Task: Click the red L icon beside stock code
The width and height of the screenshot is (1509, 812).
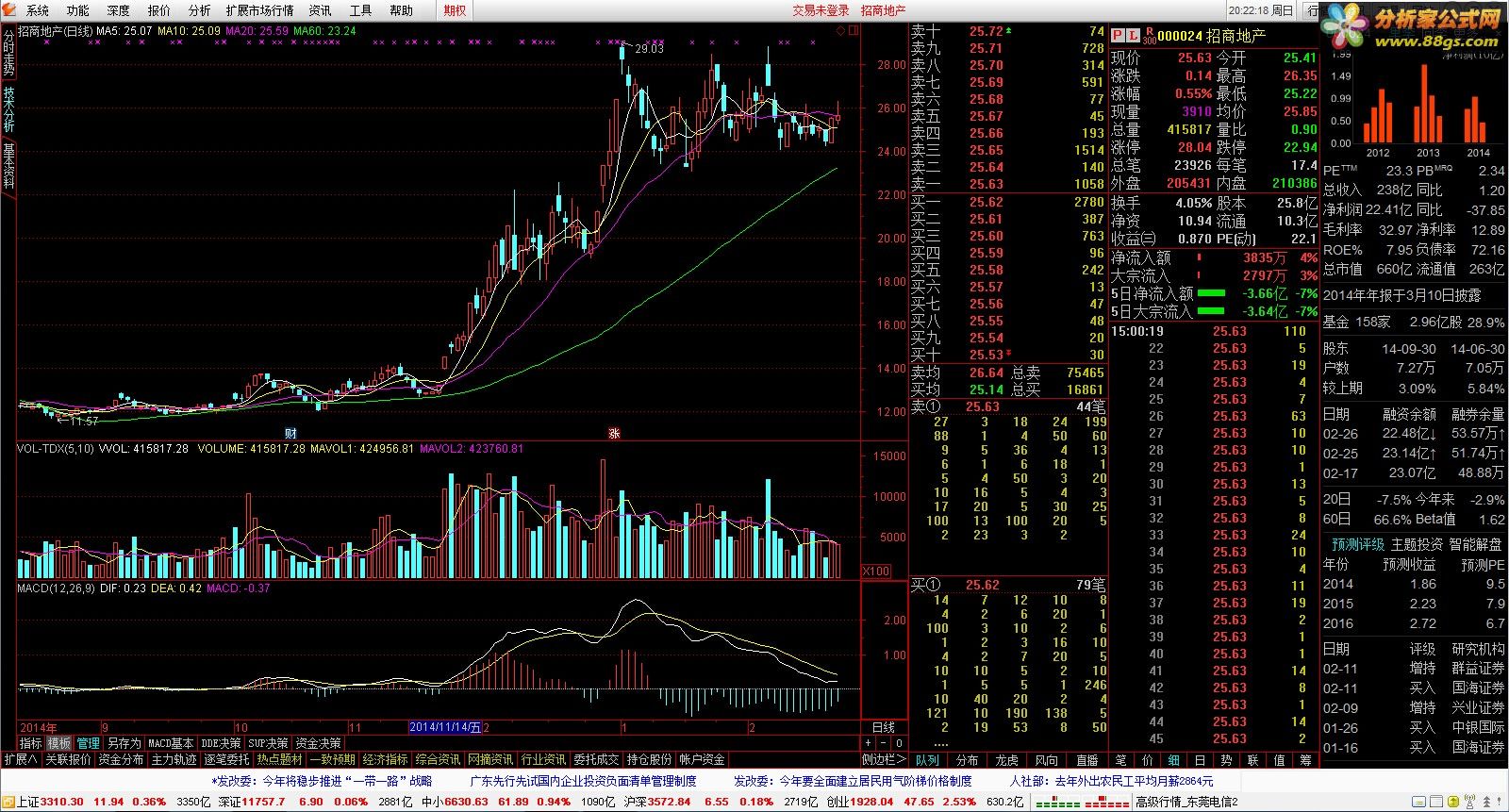Action: (1134, 35)
